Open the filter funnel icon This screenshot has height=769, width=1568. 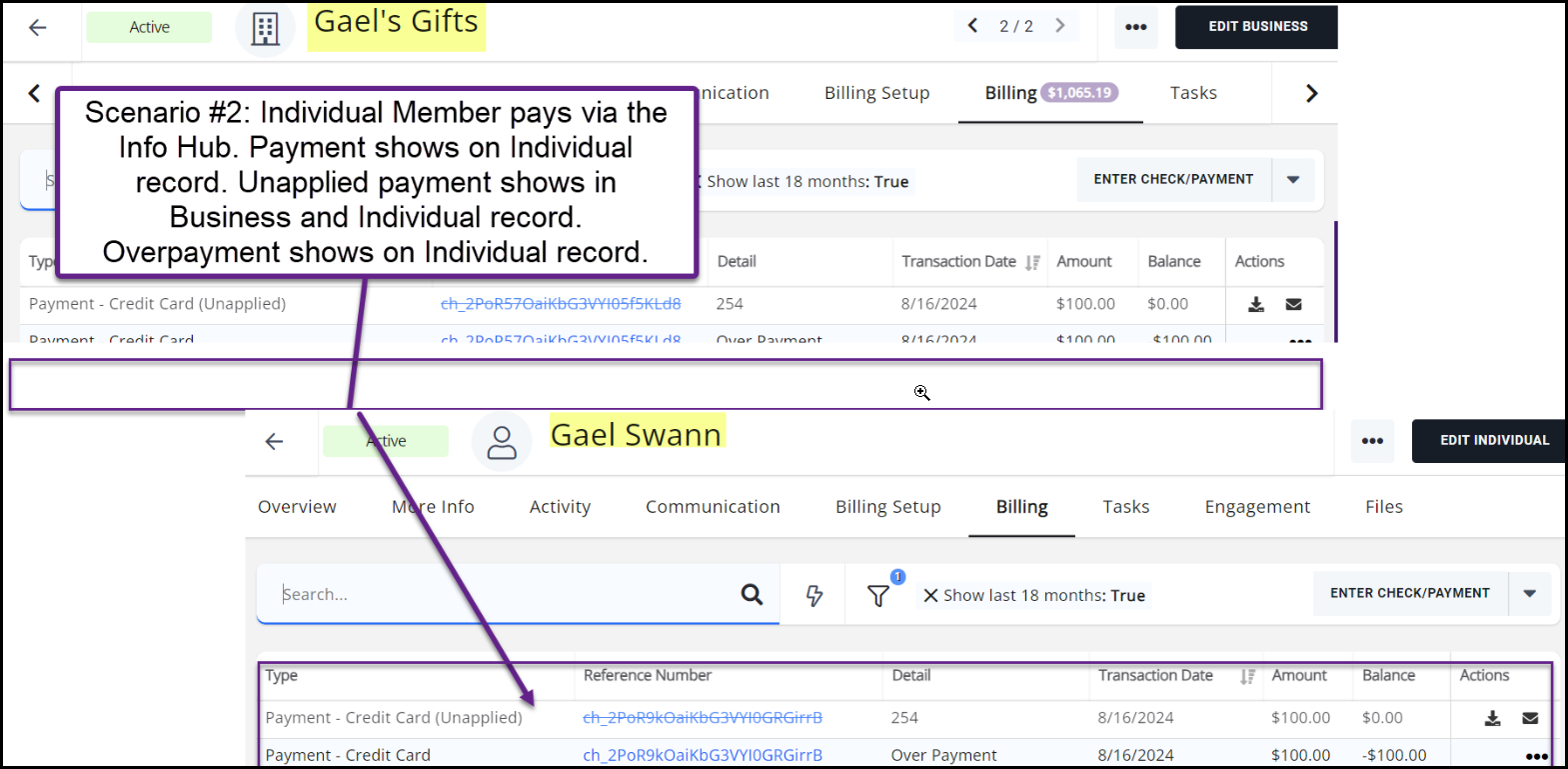tap(878, 596)
